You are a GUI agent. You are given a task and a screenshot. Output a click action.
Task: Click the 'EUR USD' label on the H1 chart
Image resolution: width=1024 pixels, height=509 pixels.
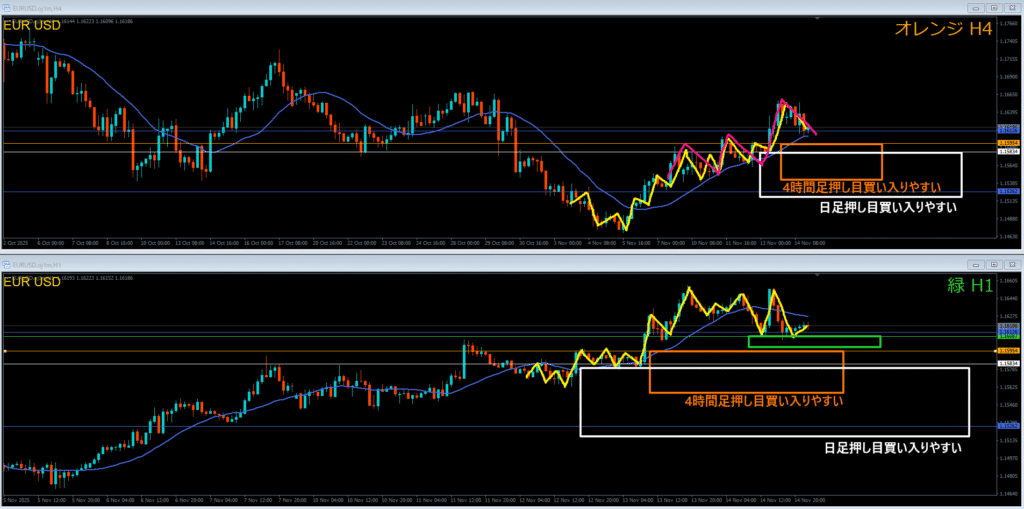click(x=33, y=282)
